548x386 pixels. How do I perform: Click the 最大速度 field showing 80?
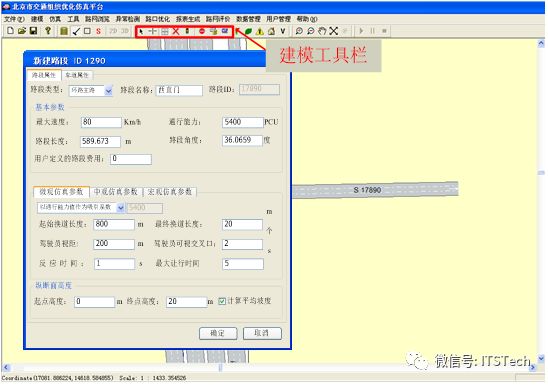tap(101, 122)
